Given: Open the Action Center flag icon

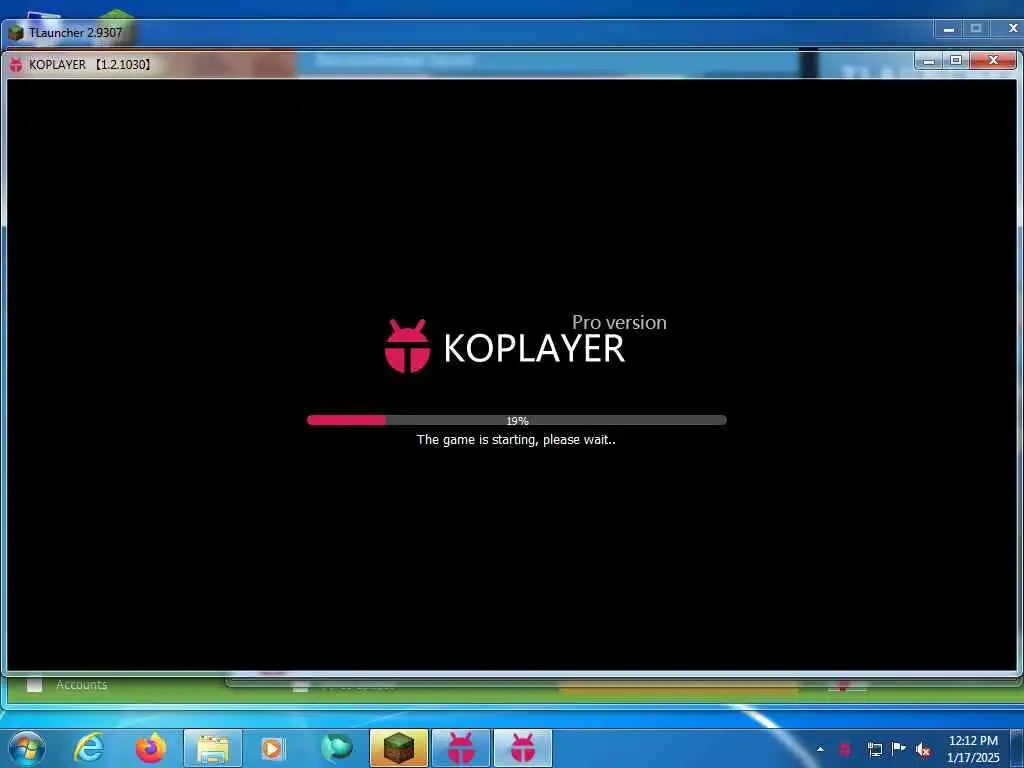Looking at the screenshot, I should click(899, 748).
